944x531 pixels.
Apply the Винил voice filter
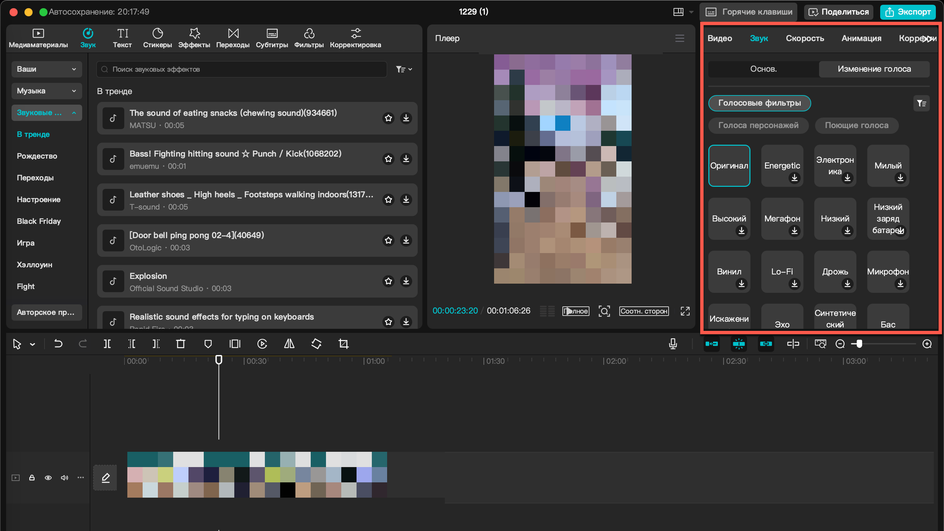(729, 272)
